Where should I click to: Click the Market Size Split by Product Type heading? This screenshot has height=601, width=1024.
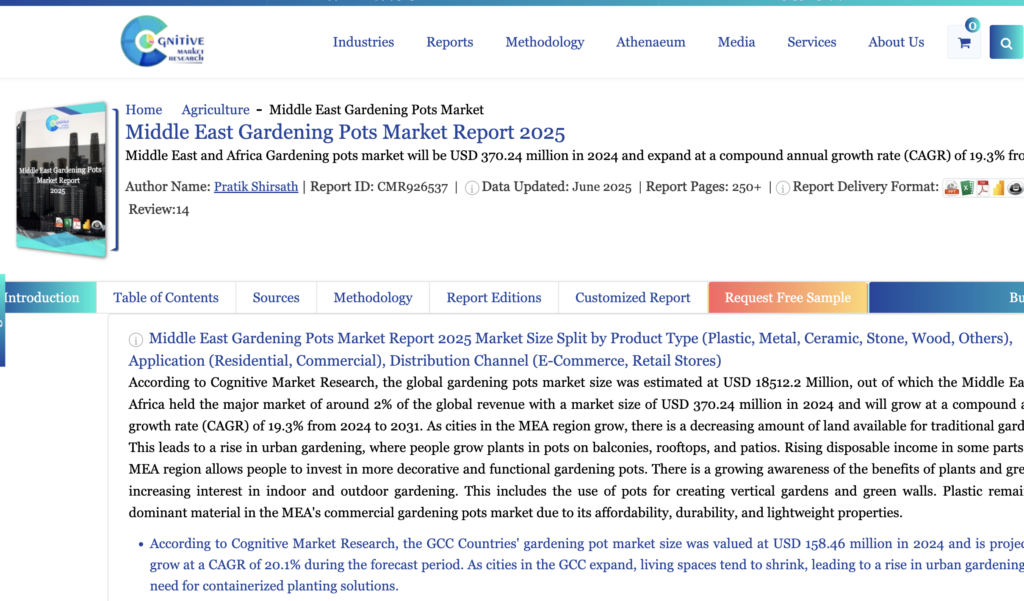(x=570, y=349)
